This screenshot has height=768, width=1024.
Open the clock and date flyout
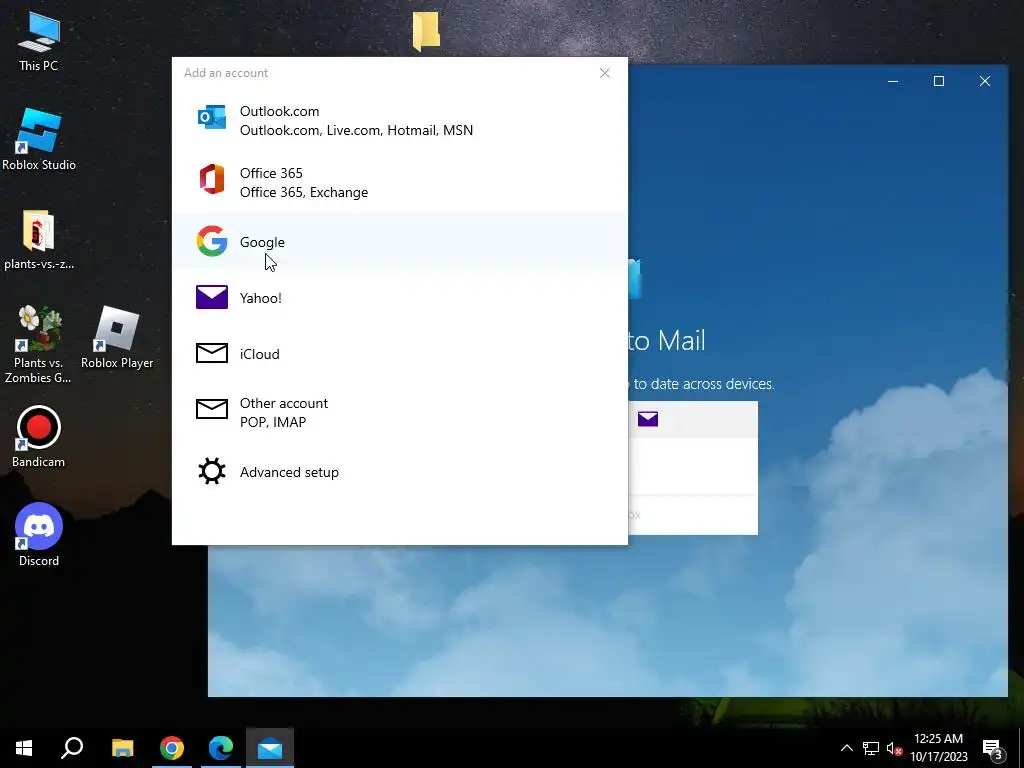pos(938,748)
